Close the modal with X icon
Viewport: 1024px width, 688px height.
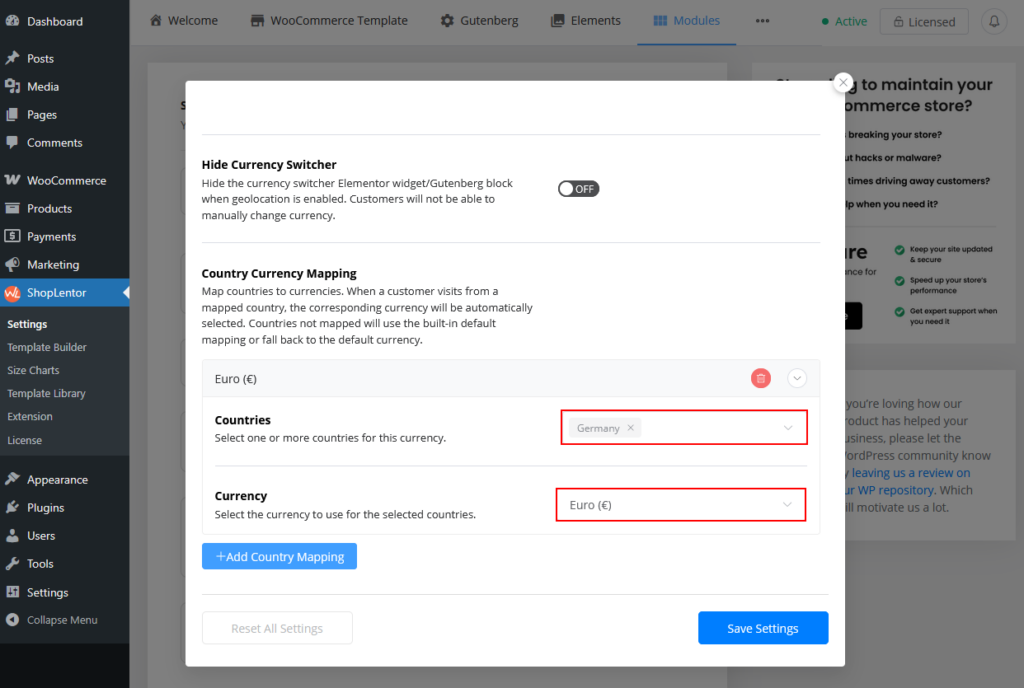pyautogui.click(x=843, y=82)
